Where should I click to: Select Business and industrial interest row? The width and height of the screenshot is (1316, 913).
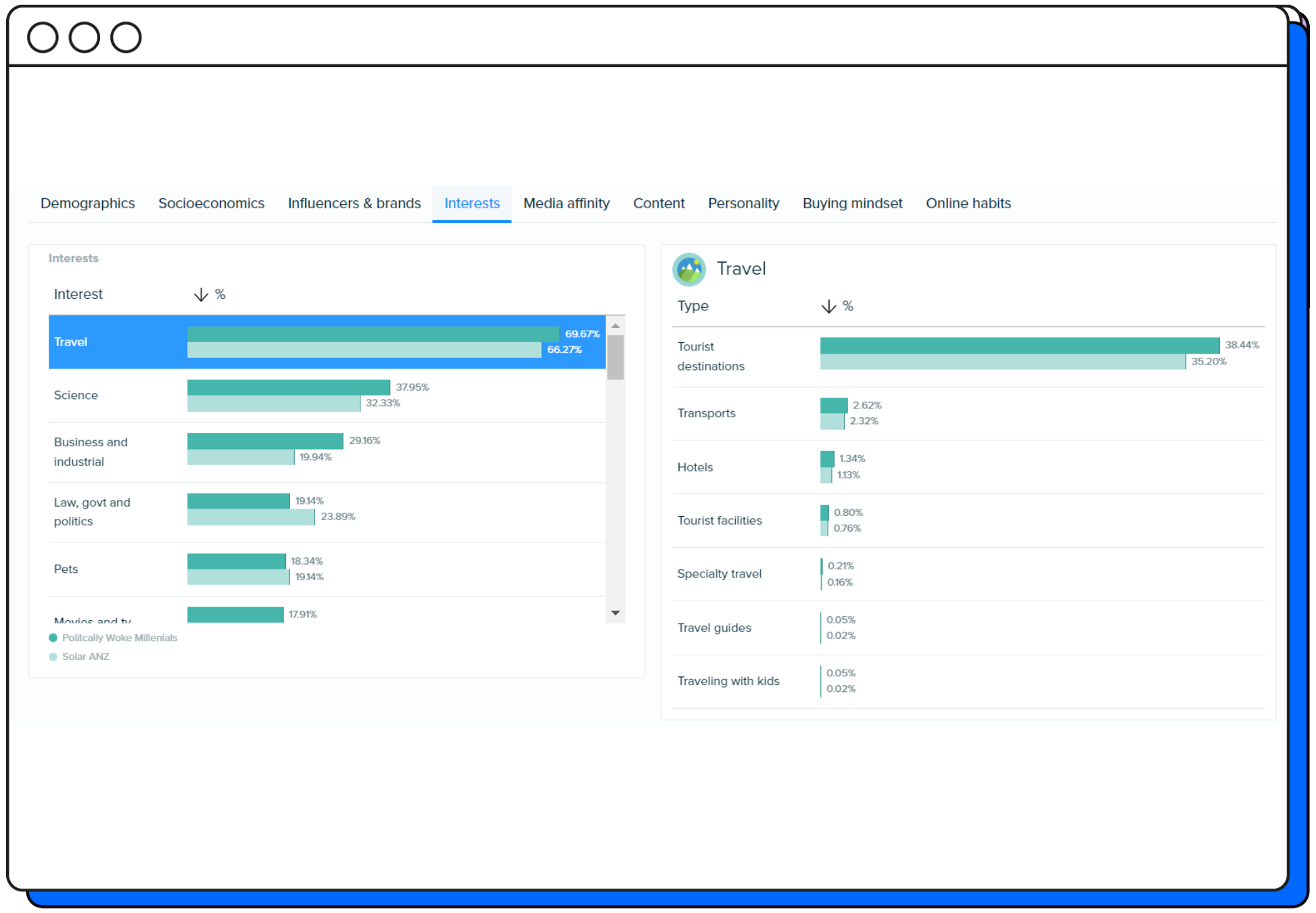(x=91, y=452)
